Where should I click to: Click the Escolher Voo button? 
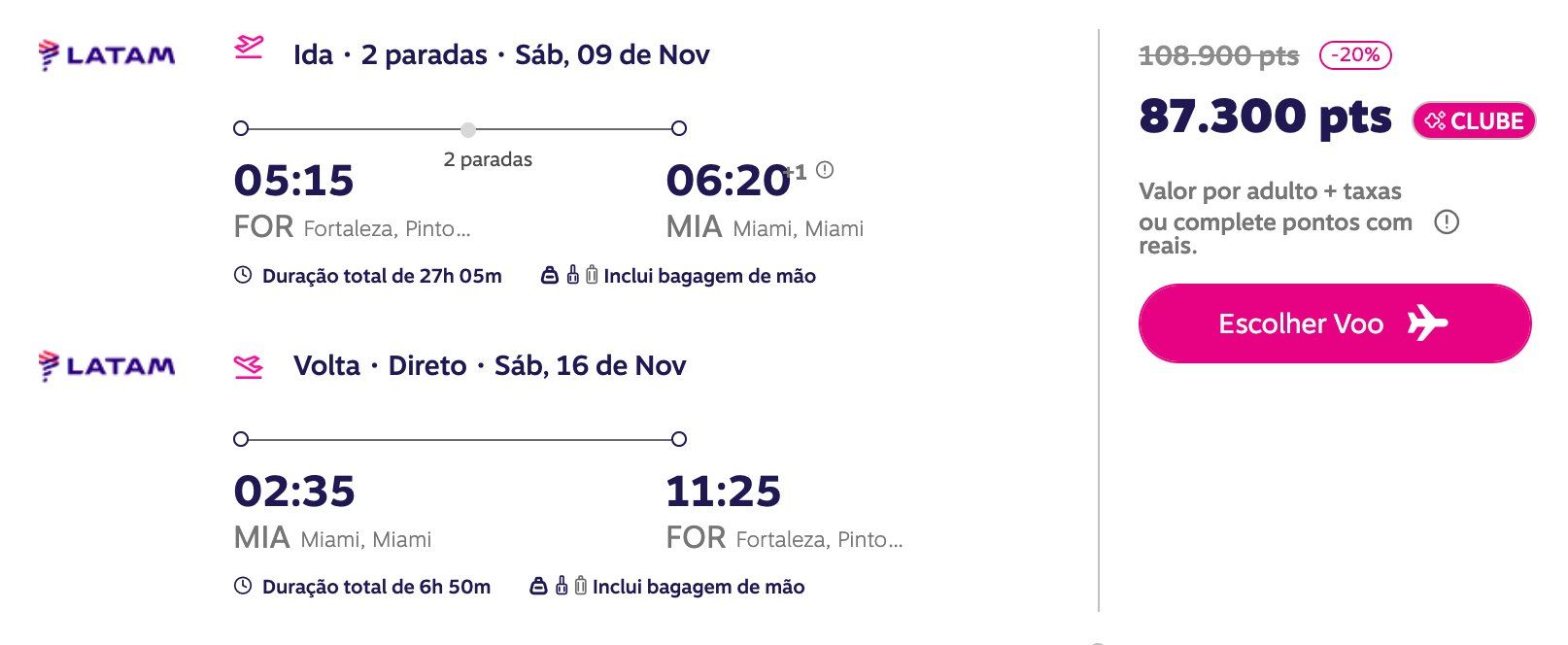[x=1335, y=323]
